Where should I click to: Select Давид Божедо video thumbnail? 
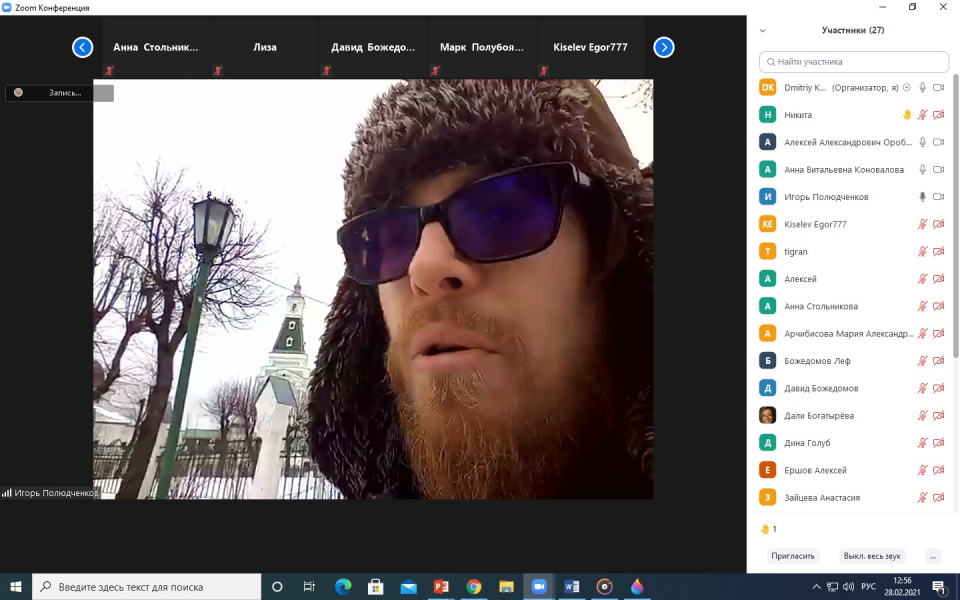[x=373, y=47]
